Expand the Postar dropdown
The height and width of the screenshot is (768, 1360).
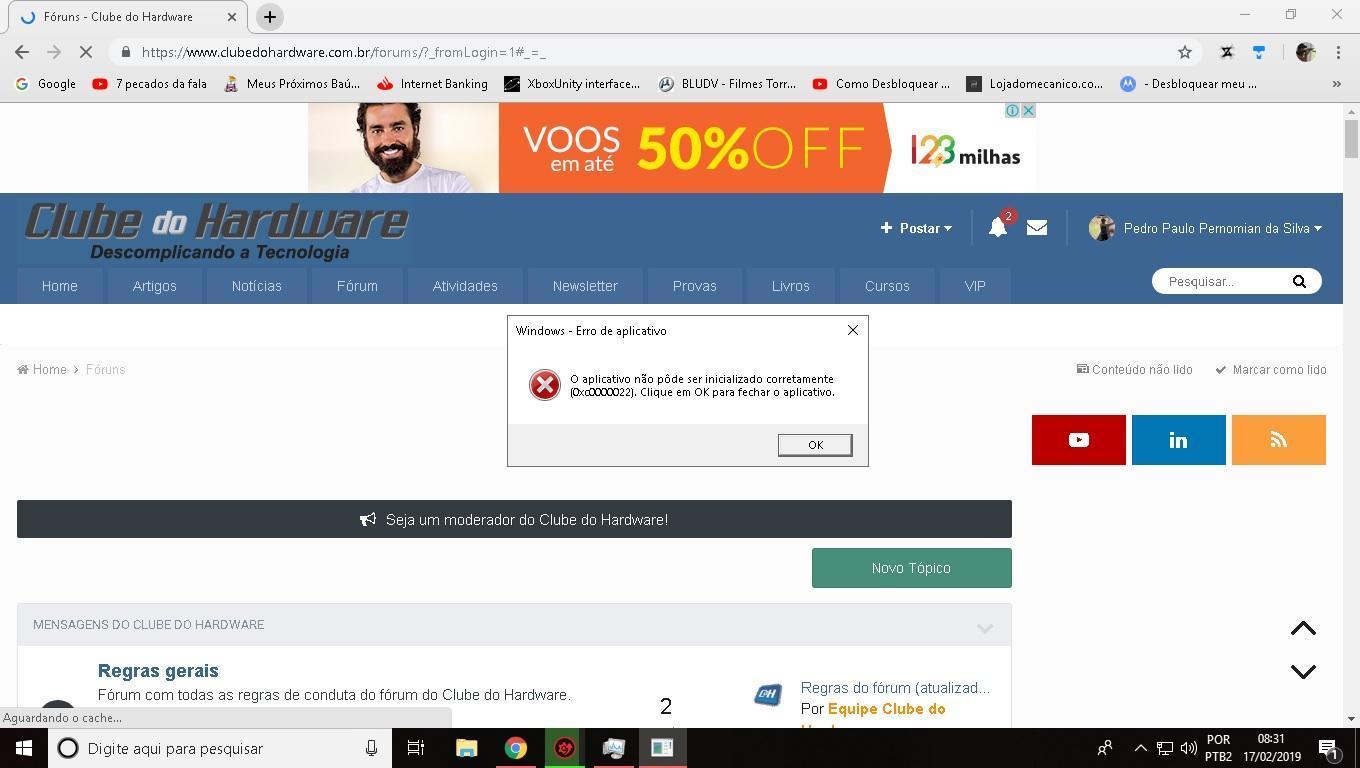(x=916, y=228)
